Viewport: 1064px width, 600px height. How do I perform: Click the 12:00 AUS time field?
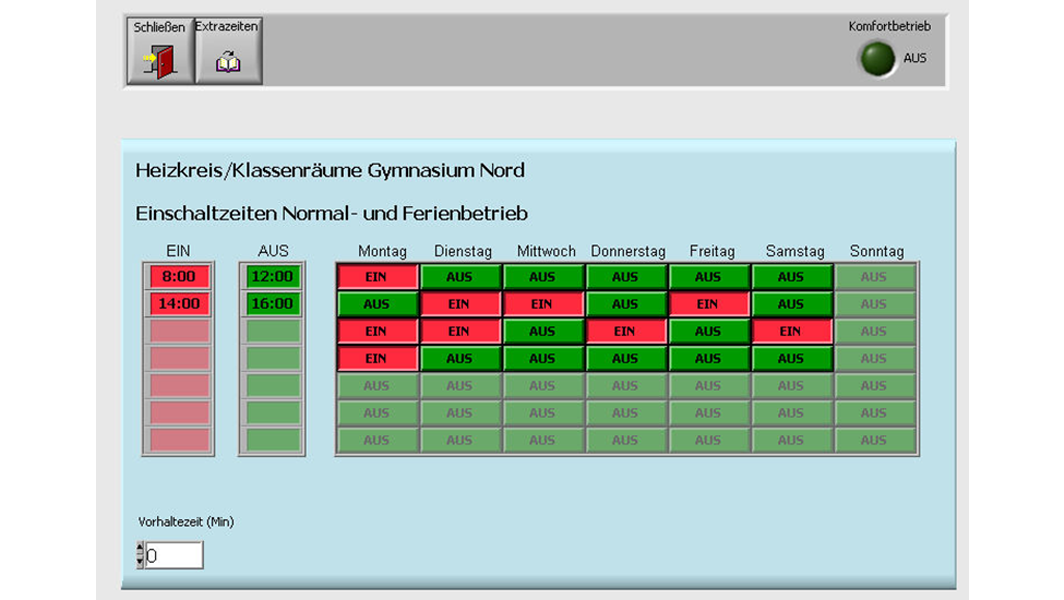[x=272, y=277]
